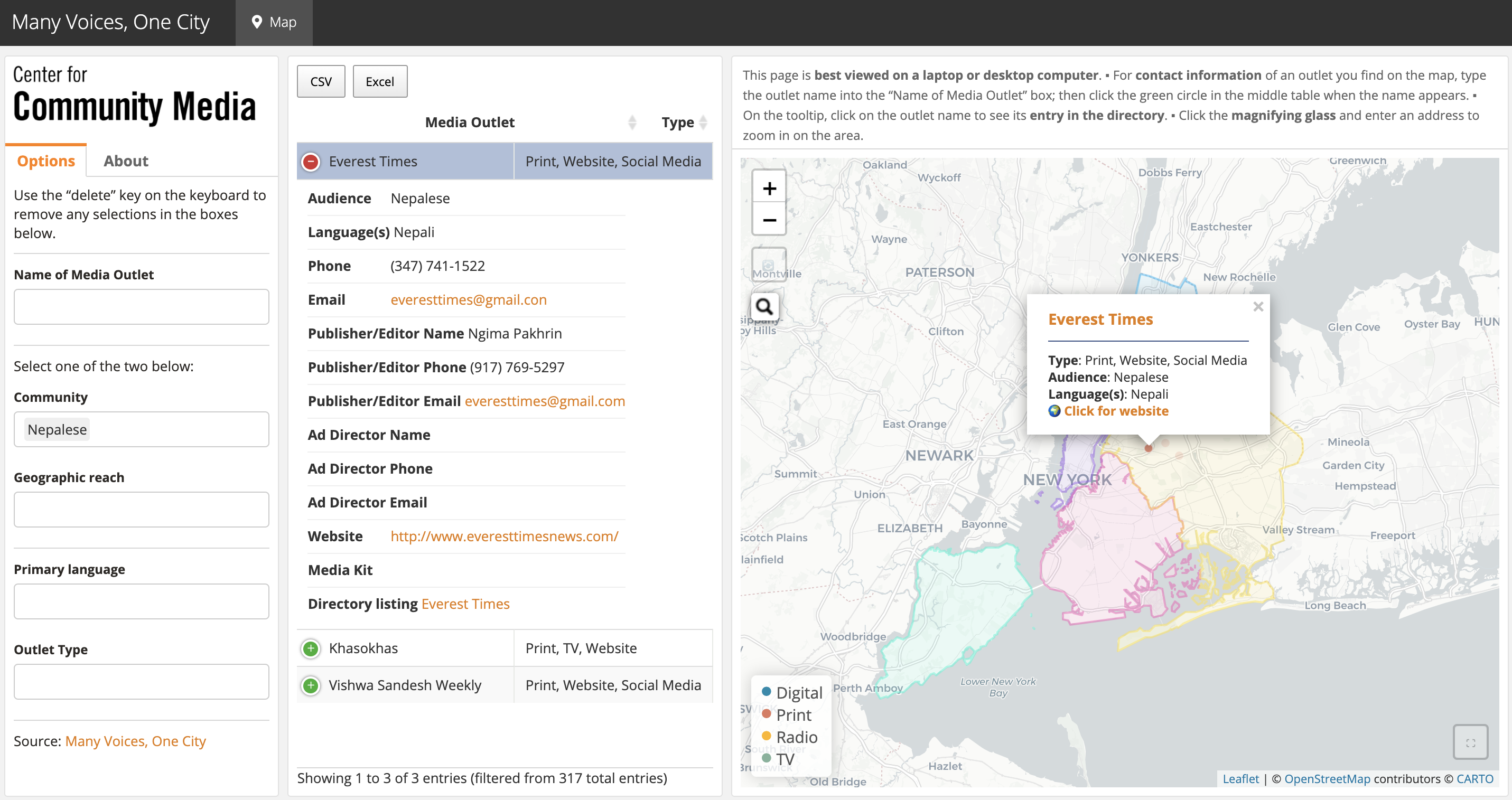Viewport: 1512px width, 800px height.
Task: Open the everesttimesnews.com website link
Action: click(504, 537)
